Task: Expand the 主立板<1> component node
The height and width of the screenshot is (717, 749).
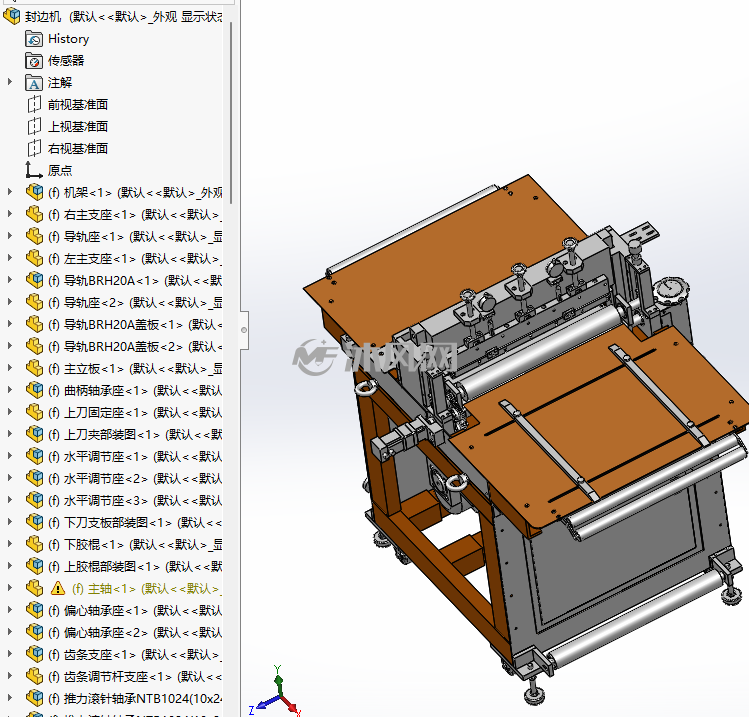Action: tap(10, 368)
